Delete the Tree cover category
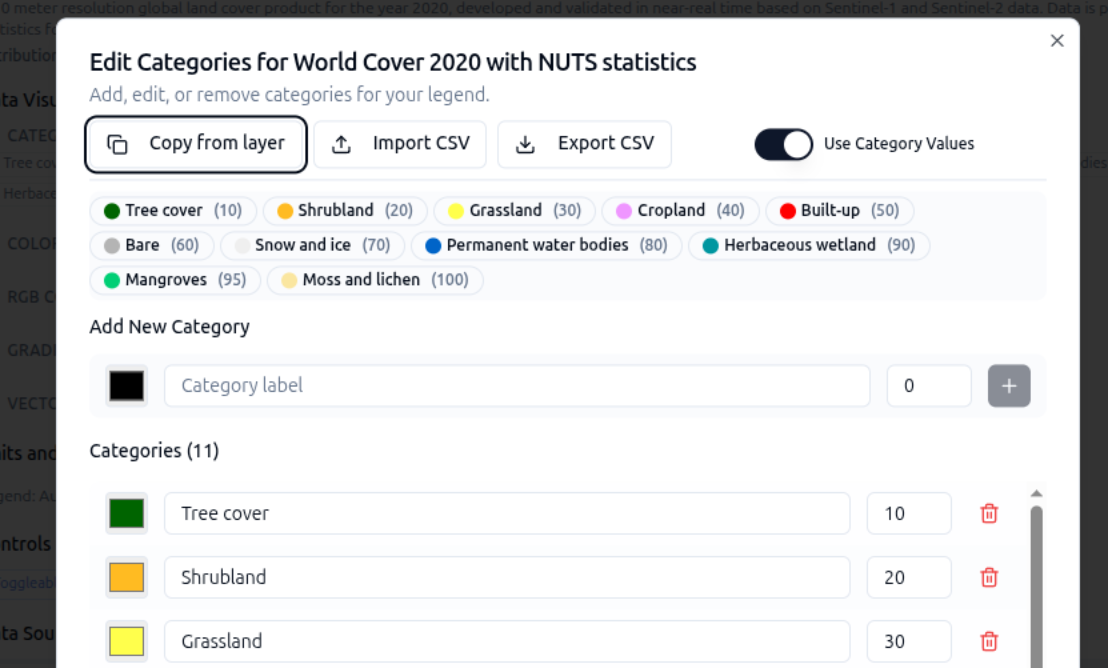The width and height of the screenshot is (1108, 668). (989, 514)
